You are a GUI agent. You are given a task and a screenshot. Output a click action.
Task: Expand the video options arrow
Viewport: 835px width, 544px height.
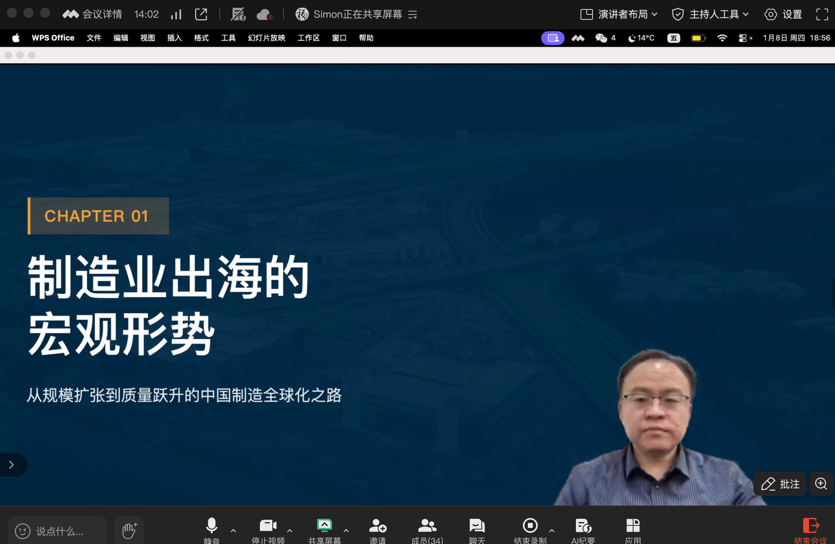tap(290, 531)
